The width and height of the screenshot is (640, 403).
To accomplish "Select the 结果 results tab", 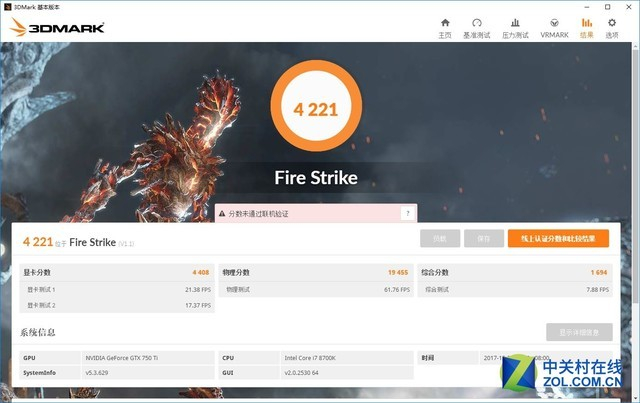I will [x=587, y=29].
